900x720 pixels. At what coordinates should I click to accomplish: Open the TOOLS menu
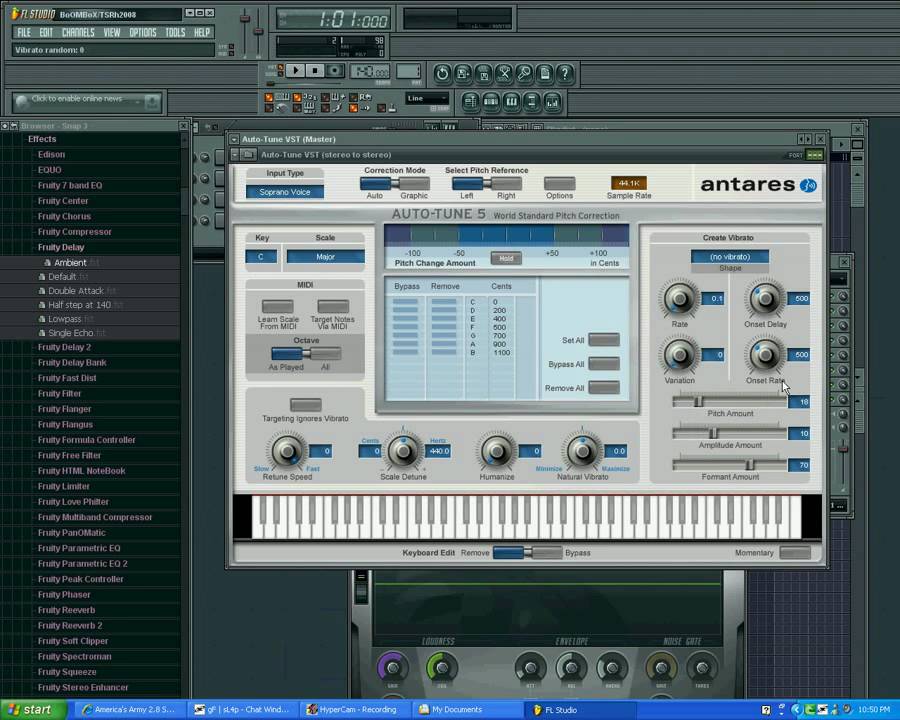[175, 32]
